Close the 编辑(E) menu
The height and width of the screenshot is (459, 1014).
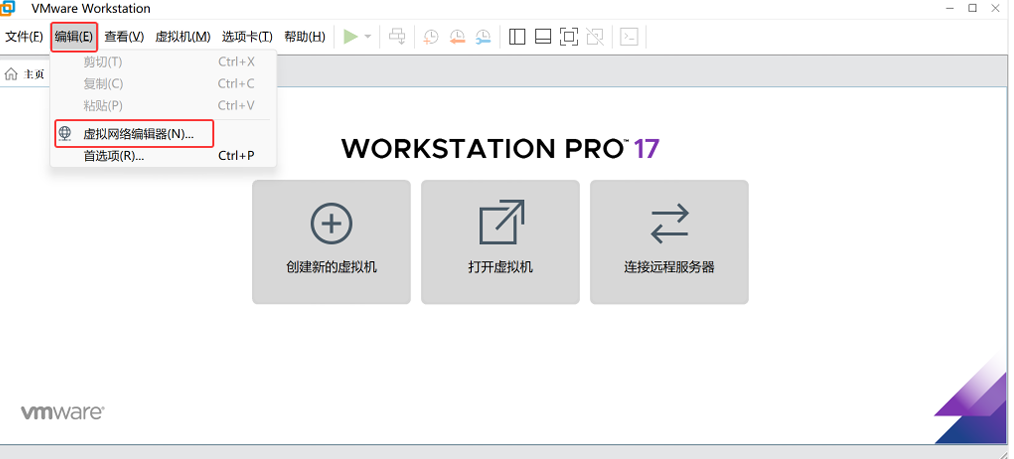click(74, 37)
